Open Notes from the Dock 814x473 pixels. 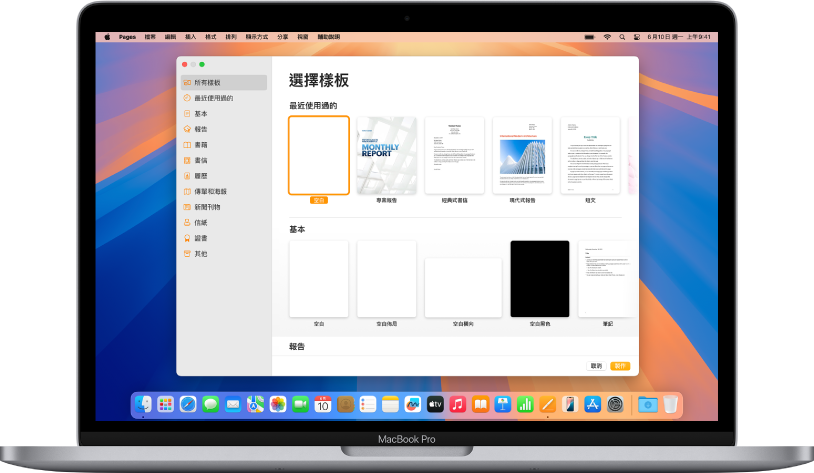pyautogui.click(x=390, y=404)
